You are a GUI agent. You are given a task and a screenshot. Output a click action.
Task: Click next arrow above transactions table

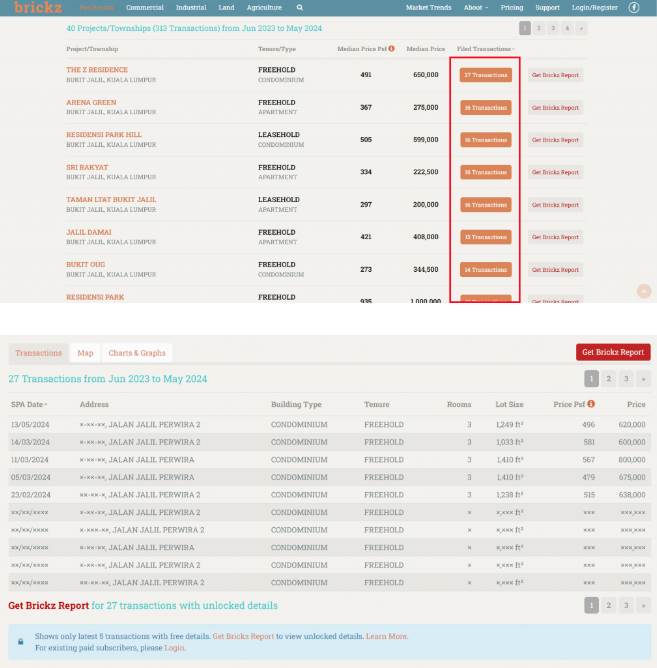pyautogui.click(x=643, y=378)
